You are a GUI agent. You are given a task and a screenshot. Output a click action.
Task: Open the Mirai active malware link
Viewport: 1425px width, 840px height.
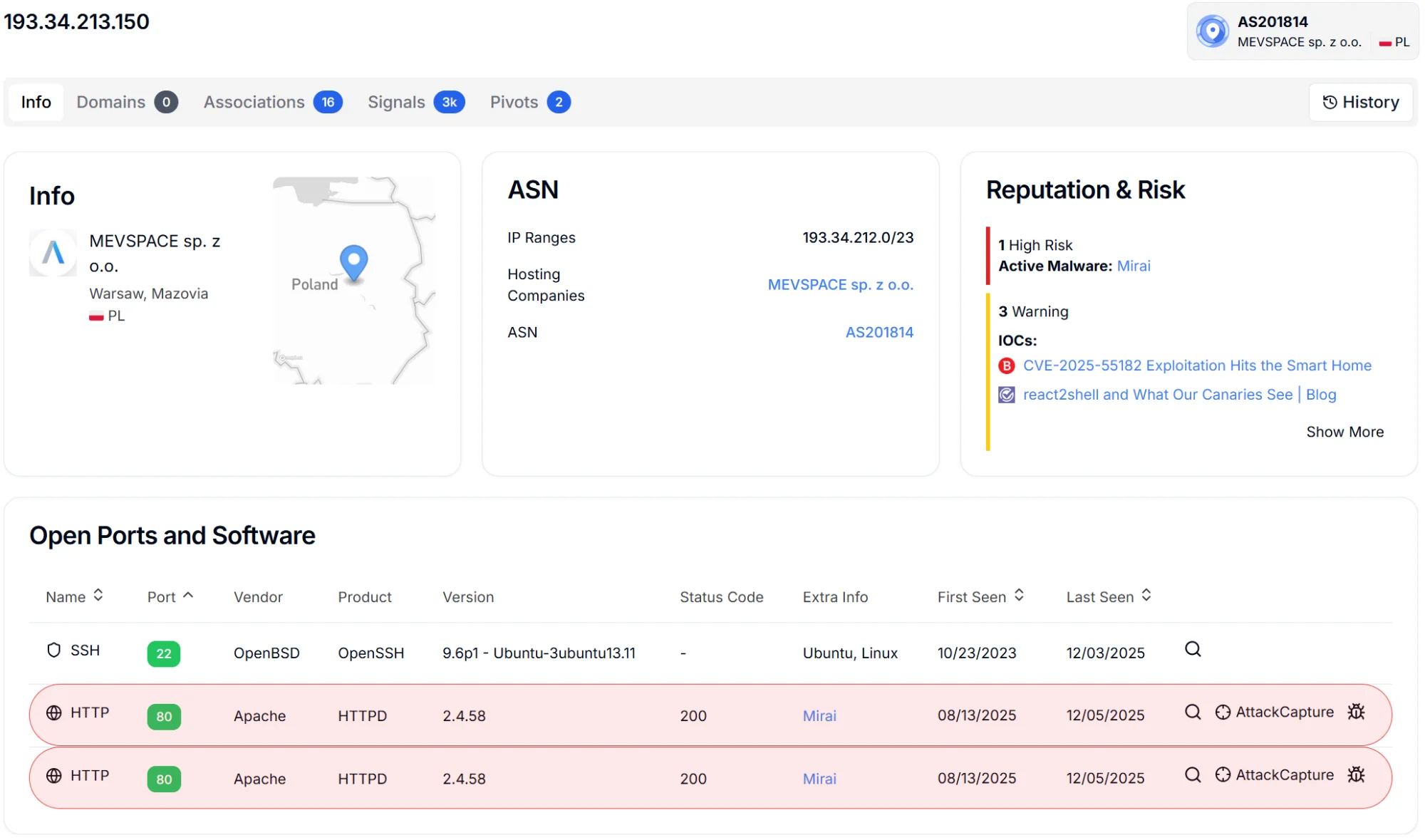(1133, 266)
